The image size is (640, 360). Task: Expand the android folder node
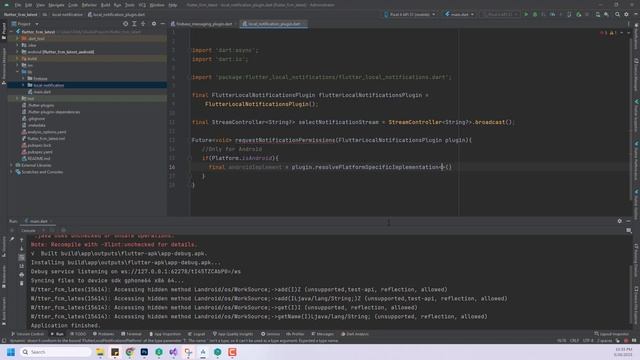click(18, 52)
